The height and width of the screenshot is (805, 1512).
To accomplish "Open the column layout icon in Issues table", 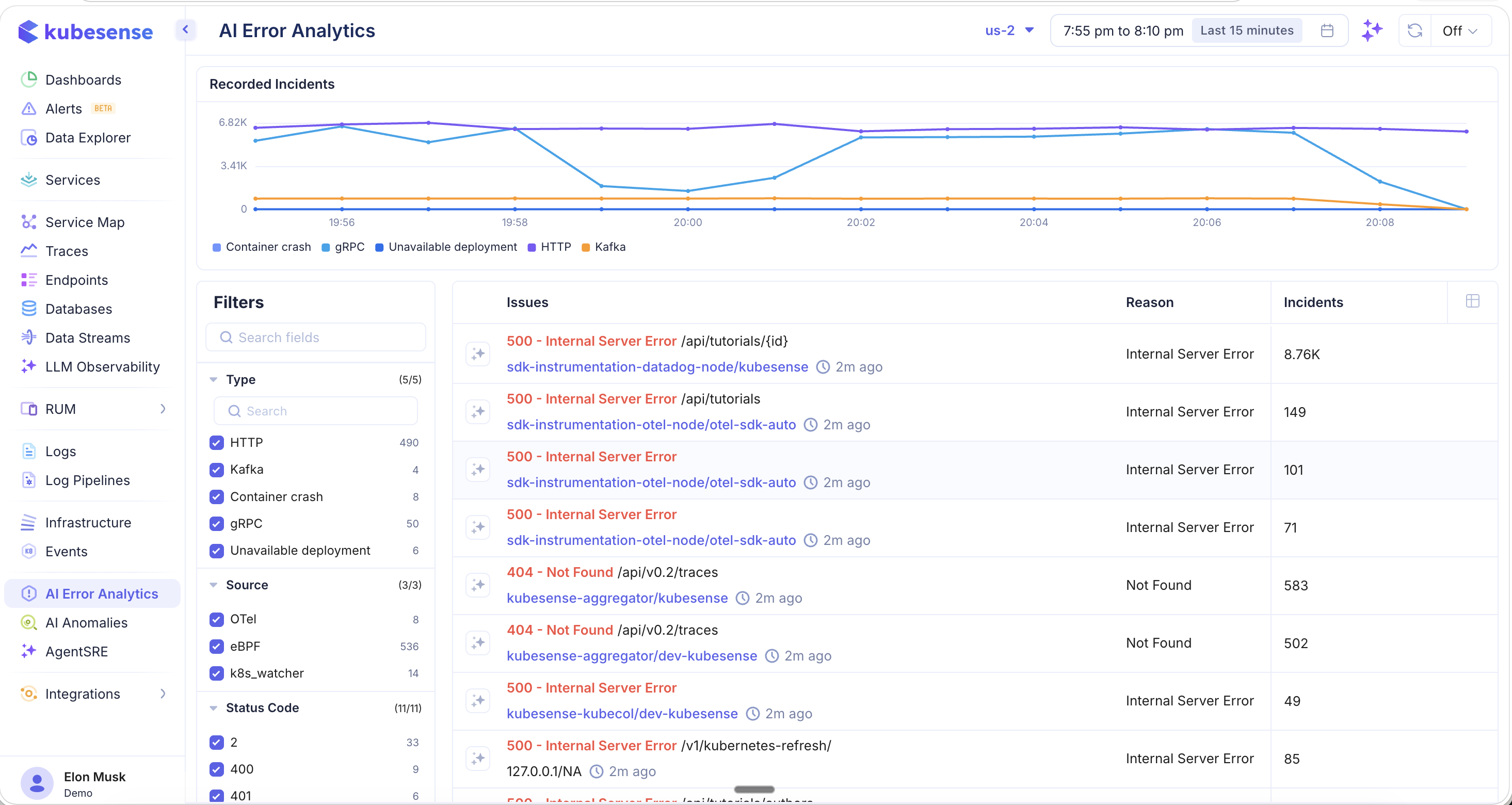I will (x=1472, y=301).
